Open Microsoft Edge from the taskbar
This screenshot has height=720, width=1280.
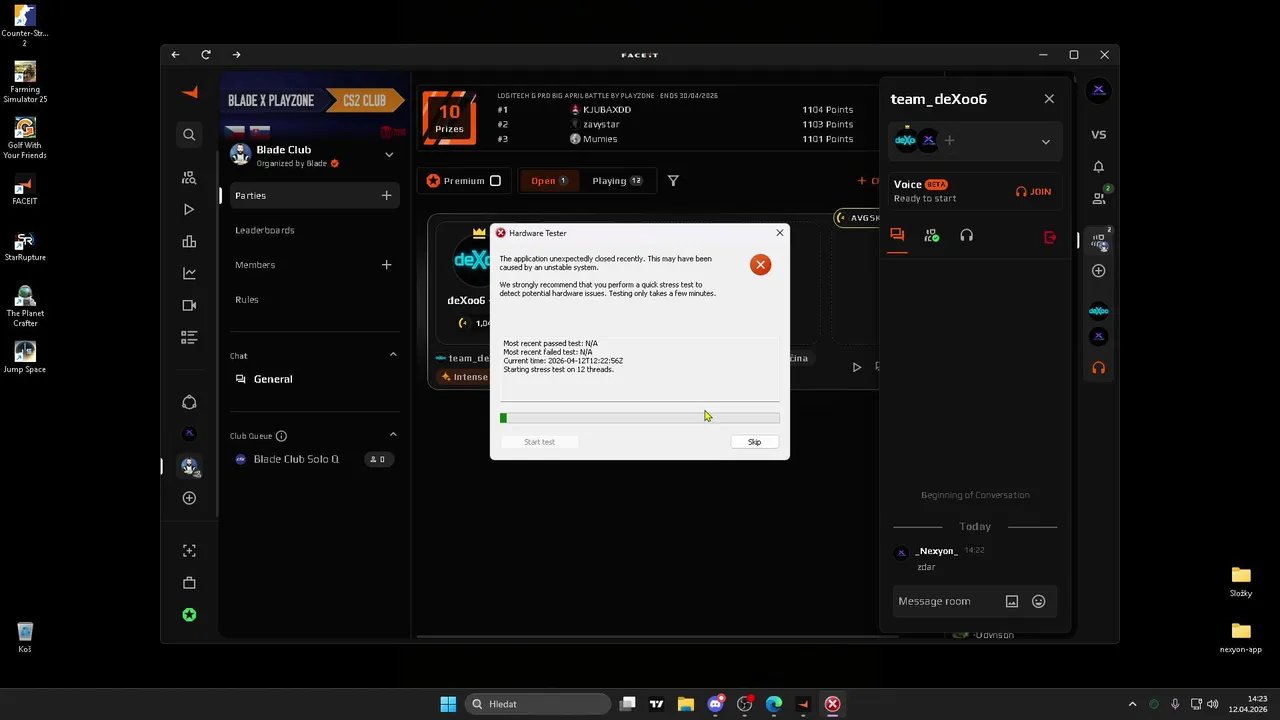[x=774, y=704]
